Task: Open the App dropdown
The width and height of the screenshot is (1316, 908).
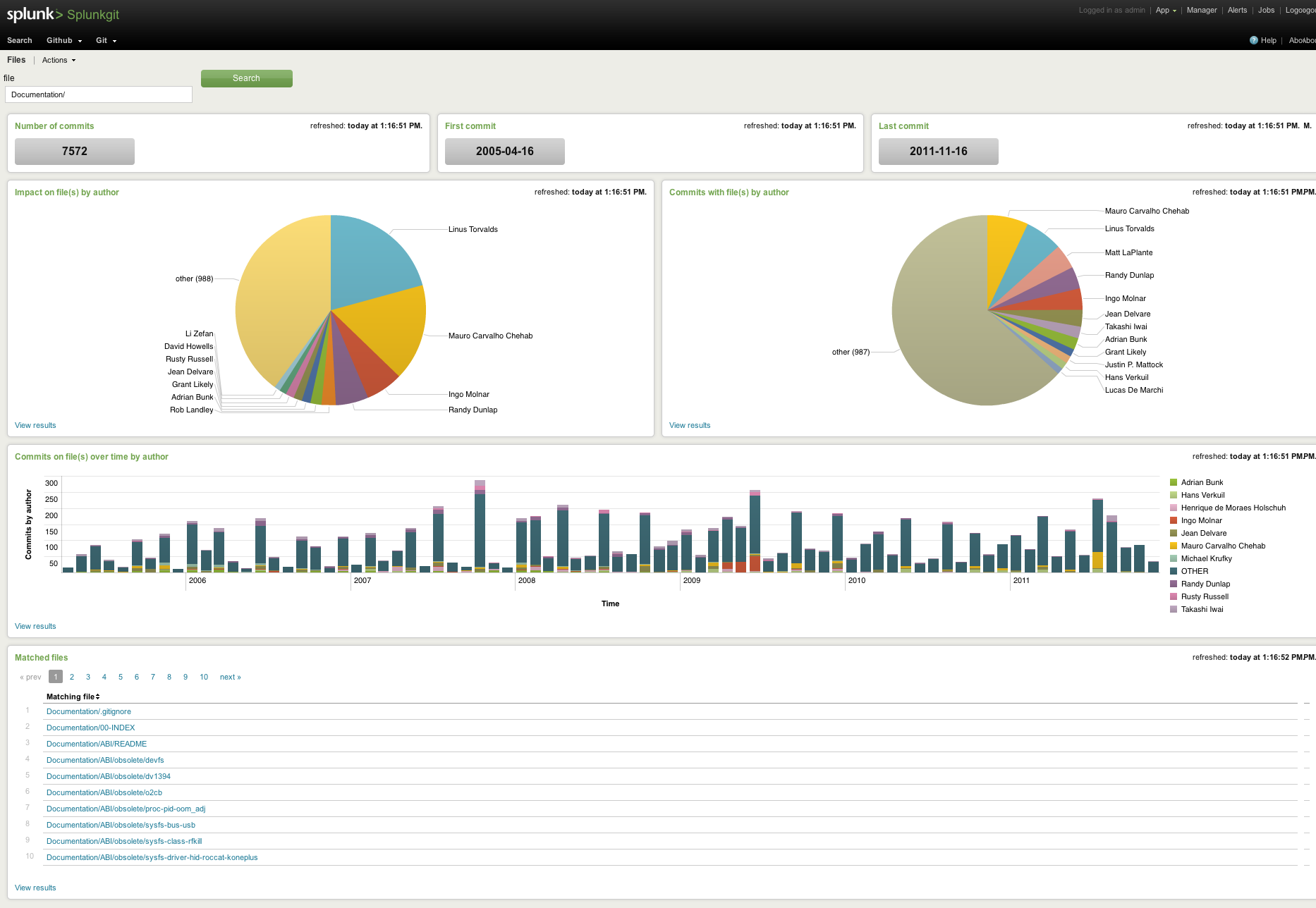Action: [x=1166, y=10]
